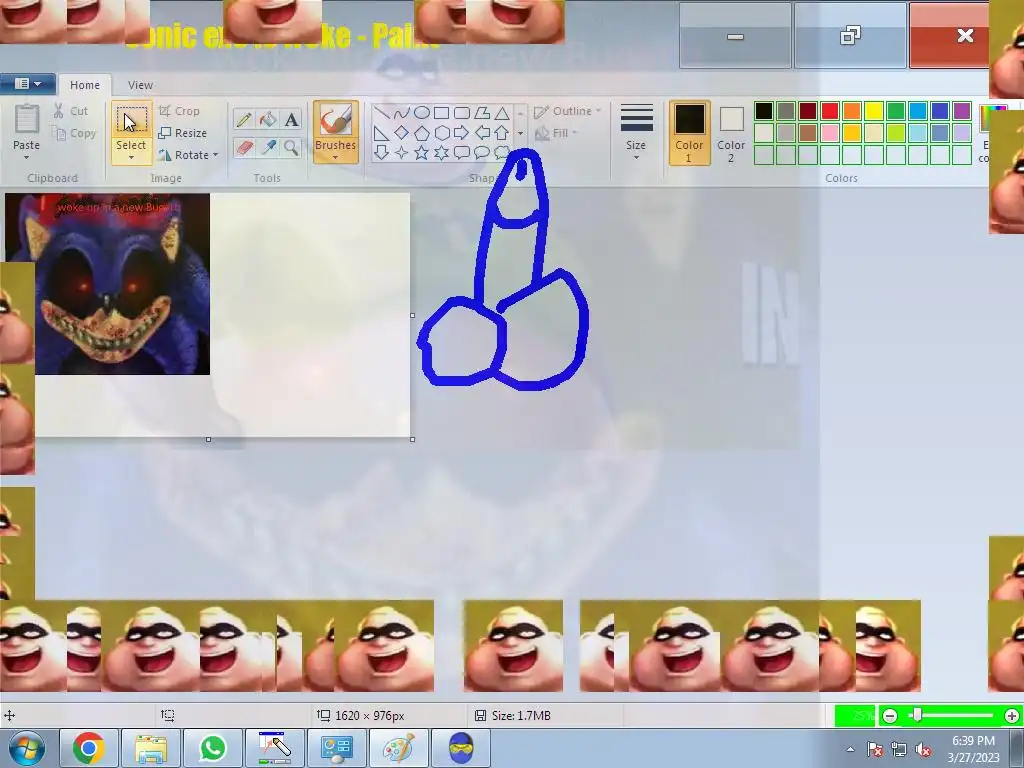Click the Cut button
1024x768 pixels.
coord(71,111)
